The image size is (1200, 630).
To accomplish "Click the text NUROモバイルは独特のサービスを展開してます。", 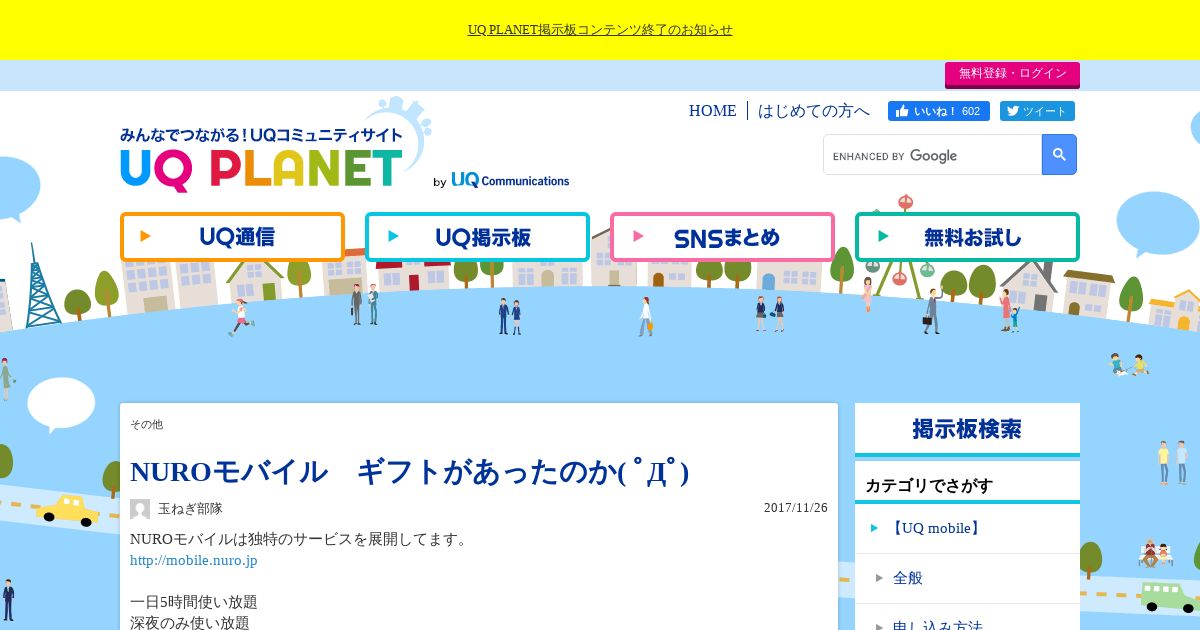I will pyautogui.click(x=299, y=539).
